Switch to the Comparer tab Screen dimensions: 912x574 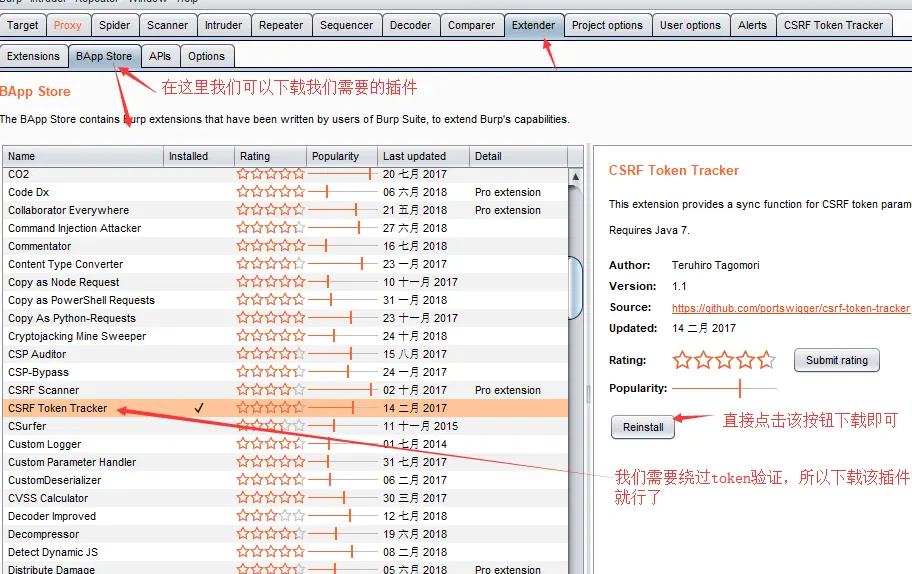(472, 26)
